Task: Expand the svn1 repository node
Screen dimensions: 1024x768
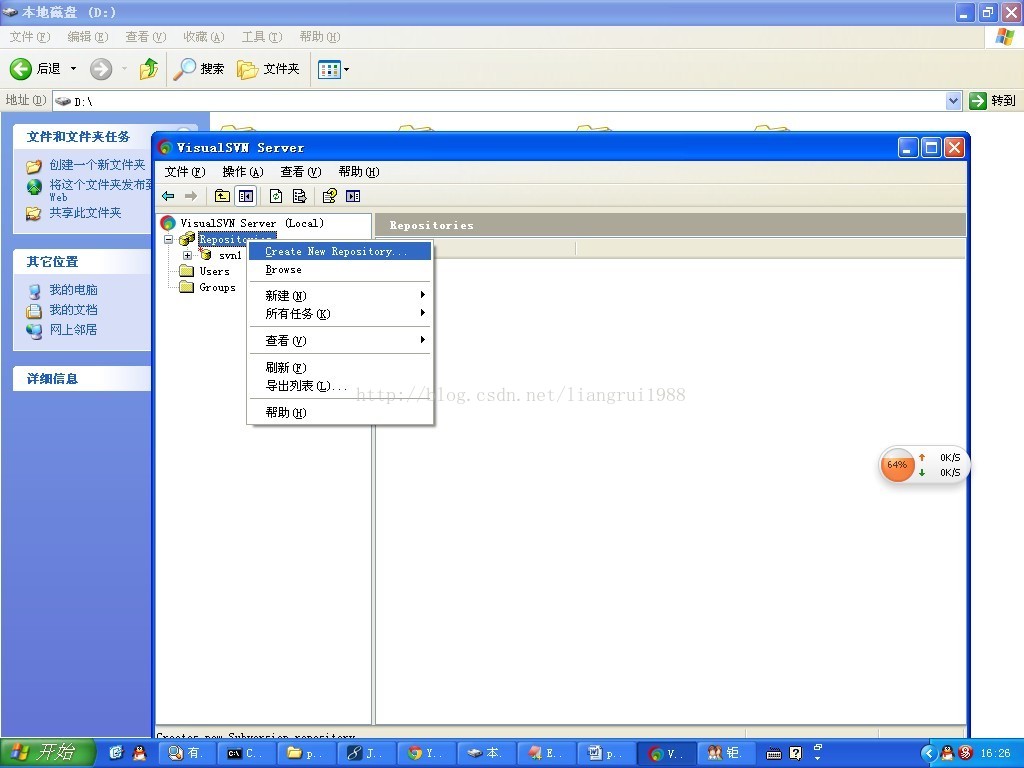Action: (x=187, y=255)
